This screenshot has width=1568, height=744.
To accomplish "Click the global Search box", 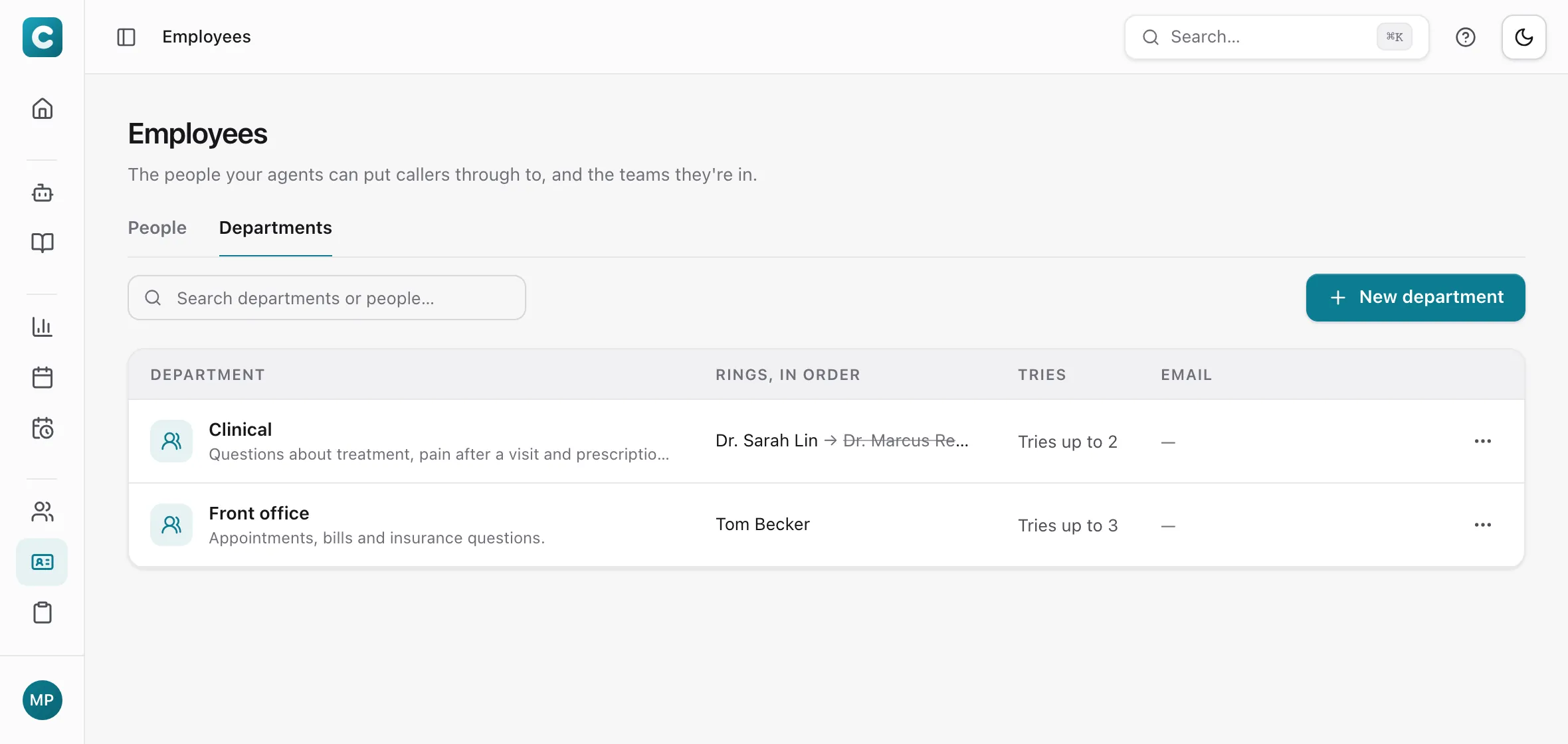I will (x=1276, y=37).
